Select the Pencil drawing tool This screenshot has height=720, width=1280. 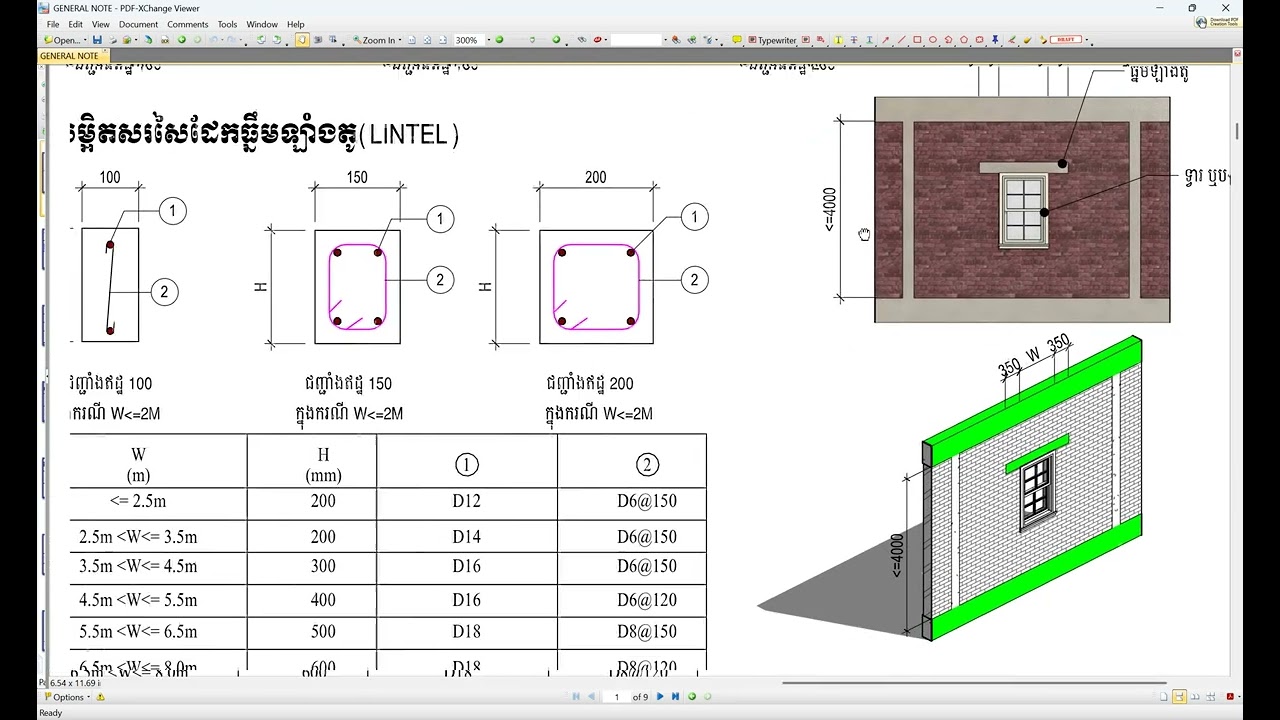(1011, 40)
